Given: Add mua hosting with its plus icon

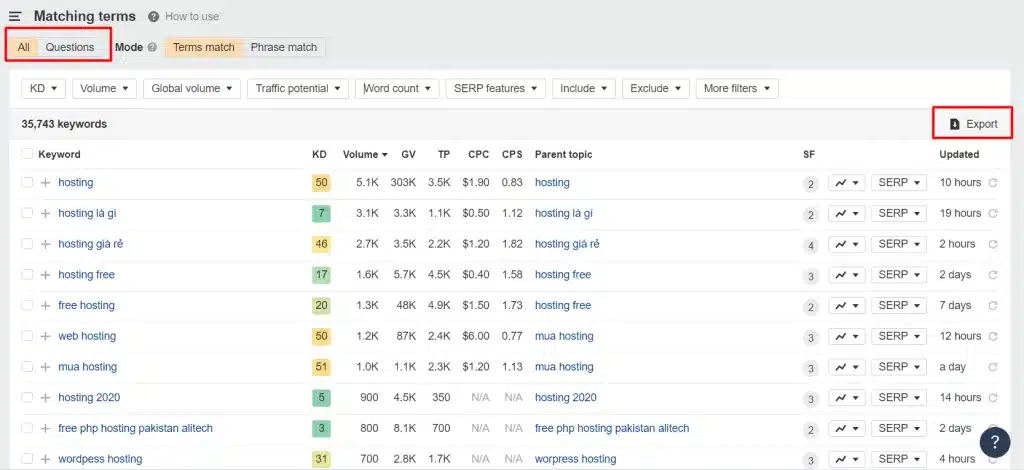Looking at the screenshot, I should 45,367.
